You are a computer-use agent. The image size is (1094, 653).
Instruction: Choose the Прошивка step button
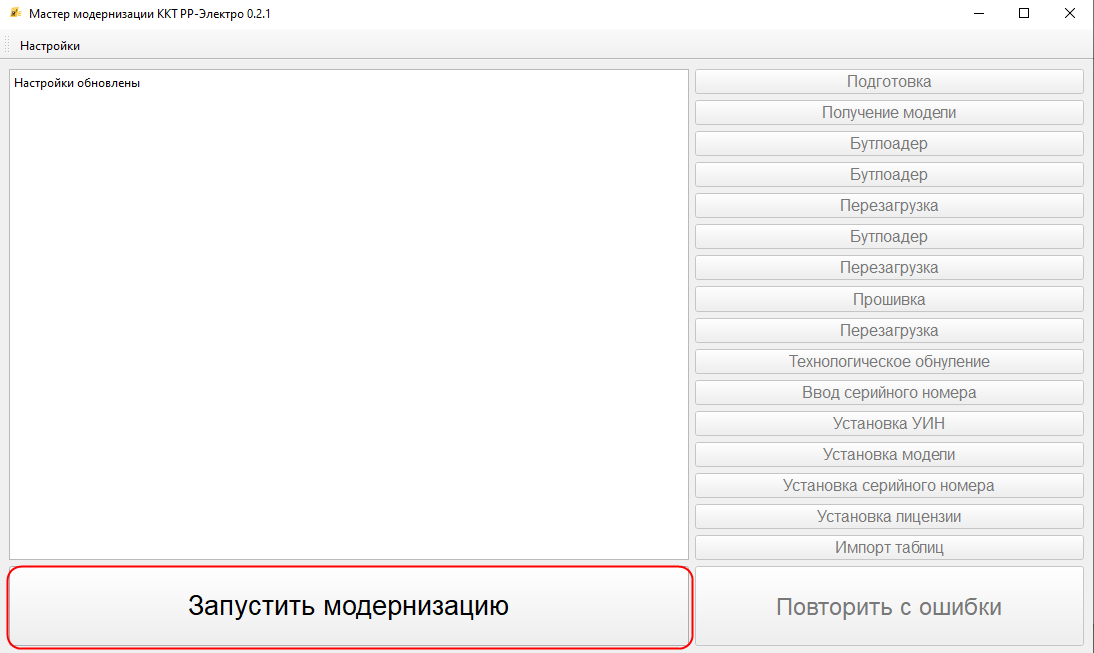(889, 299)
